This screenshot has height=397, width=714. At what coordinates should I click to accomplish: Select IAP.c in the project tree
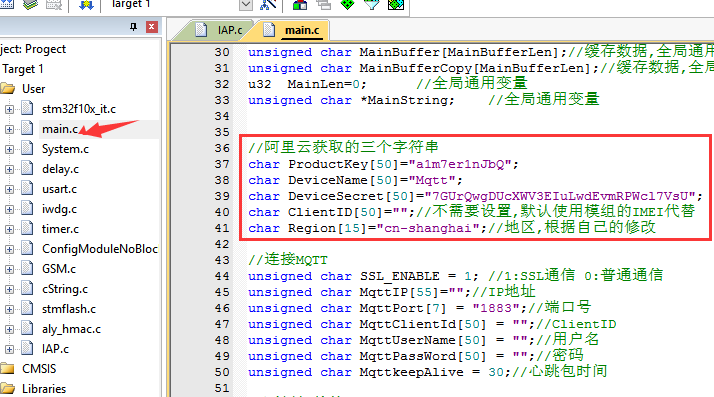(55, 349)
